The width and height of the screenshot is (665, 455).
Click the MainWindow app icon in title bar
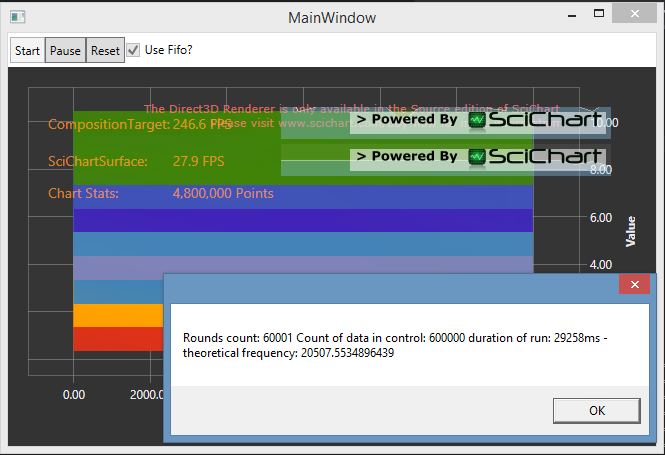click(x=18, y=17)
